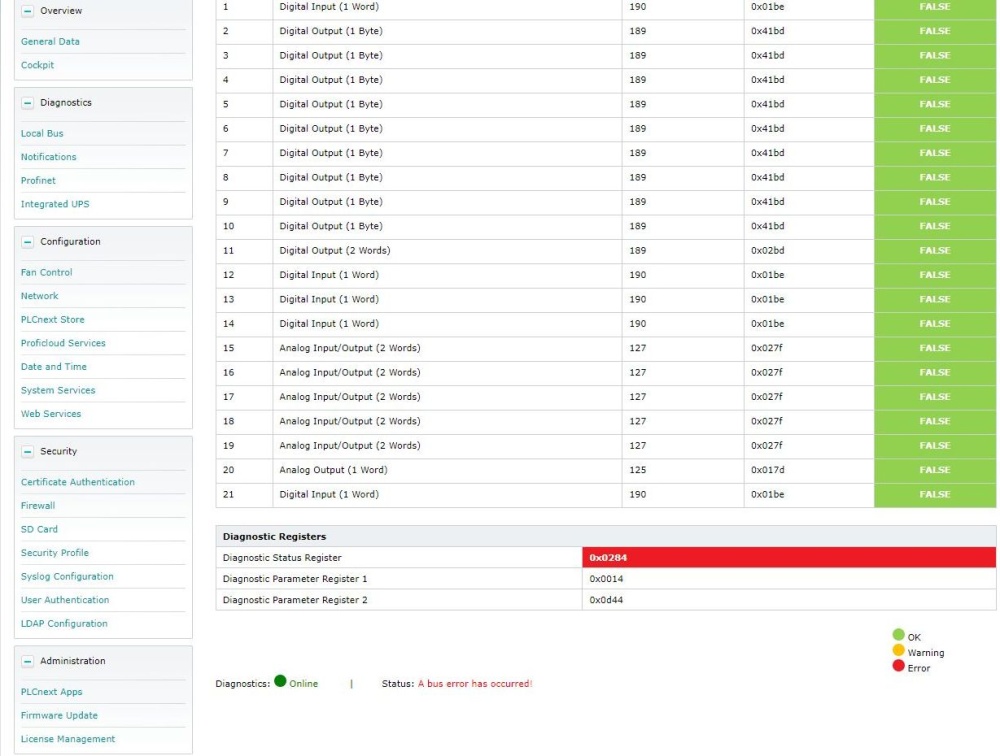Click the yellow Warning legend circle
This screenshot has width=1000, height=756.
coord(898,651)
